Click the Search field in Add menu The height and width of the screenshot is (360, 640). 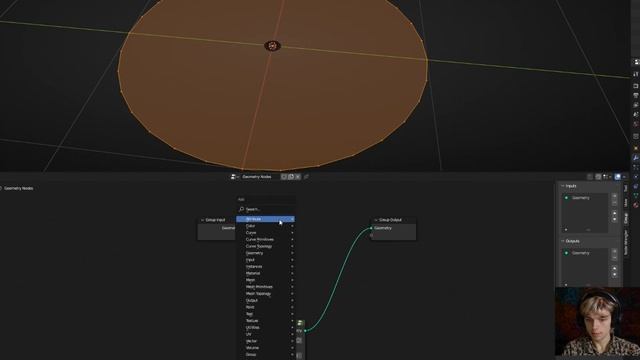coord(265,209)
